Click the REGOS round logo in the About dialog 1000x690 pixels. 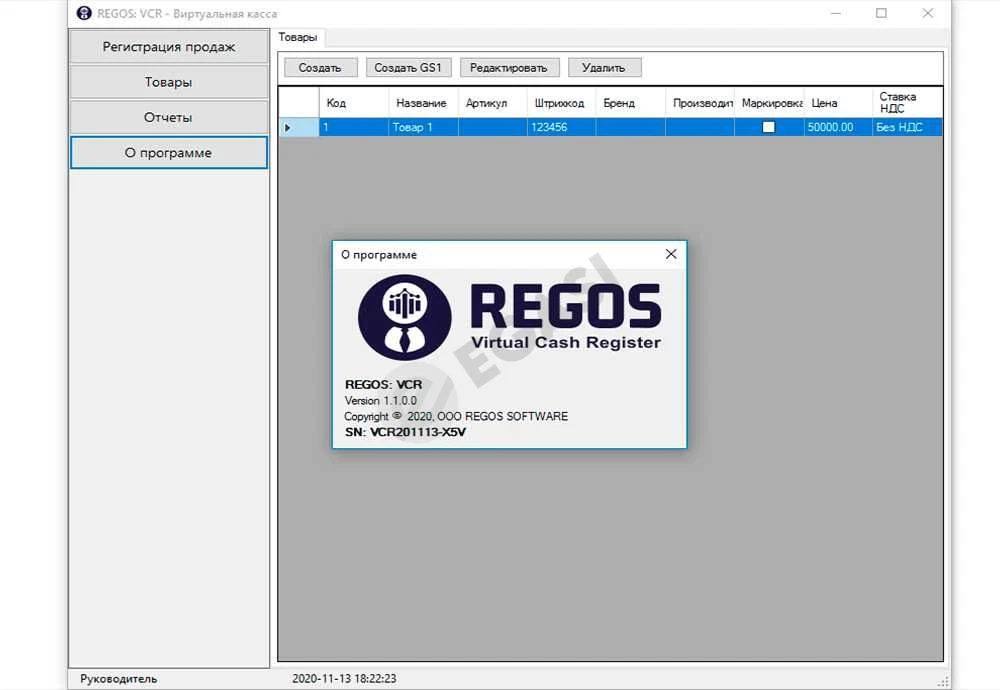tap(404, 317)
